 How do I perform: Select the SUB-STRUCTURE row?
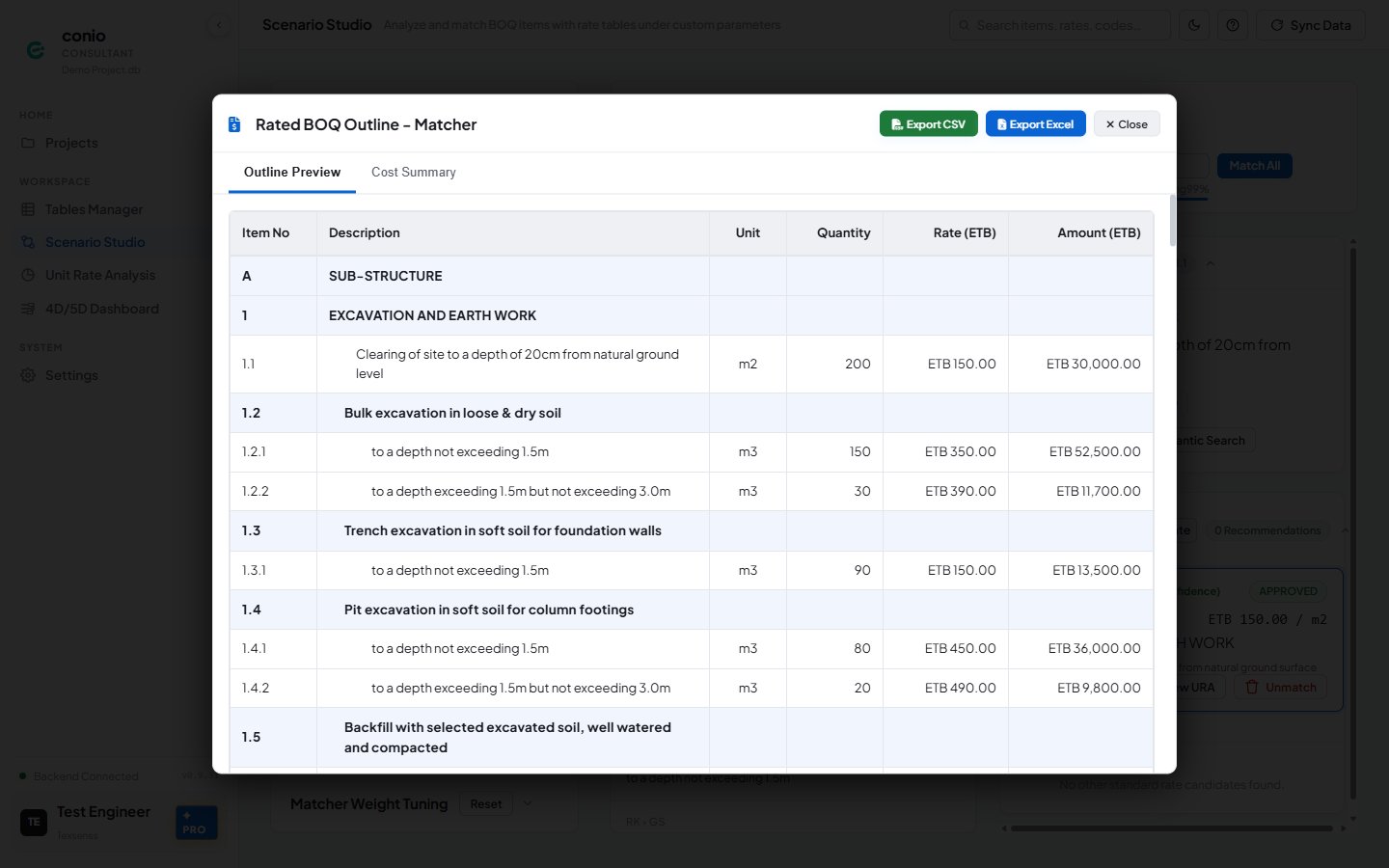(x=692, y=276)
